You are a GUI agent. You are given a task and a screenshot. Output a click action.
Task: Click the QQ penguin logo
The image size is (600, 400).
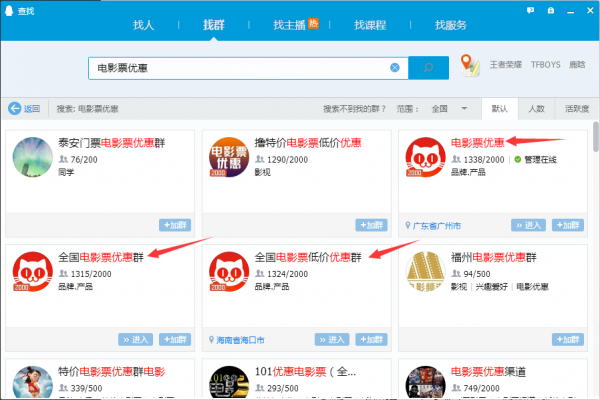point(9,10)
